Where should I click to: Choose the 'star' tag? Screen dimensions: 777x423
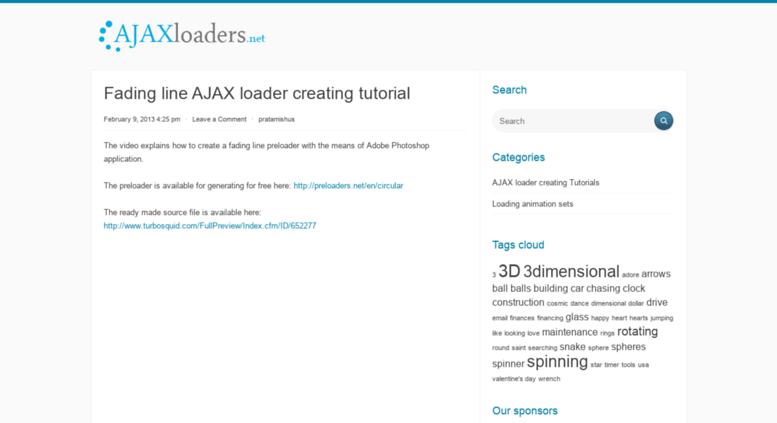pyautogui.click(x=596, y=365)
